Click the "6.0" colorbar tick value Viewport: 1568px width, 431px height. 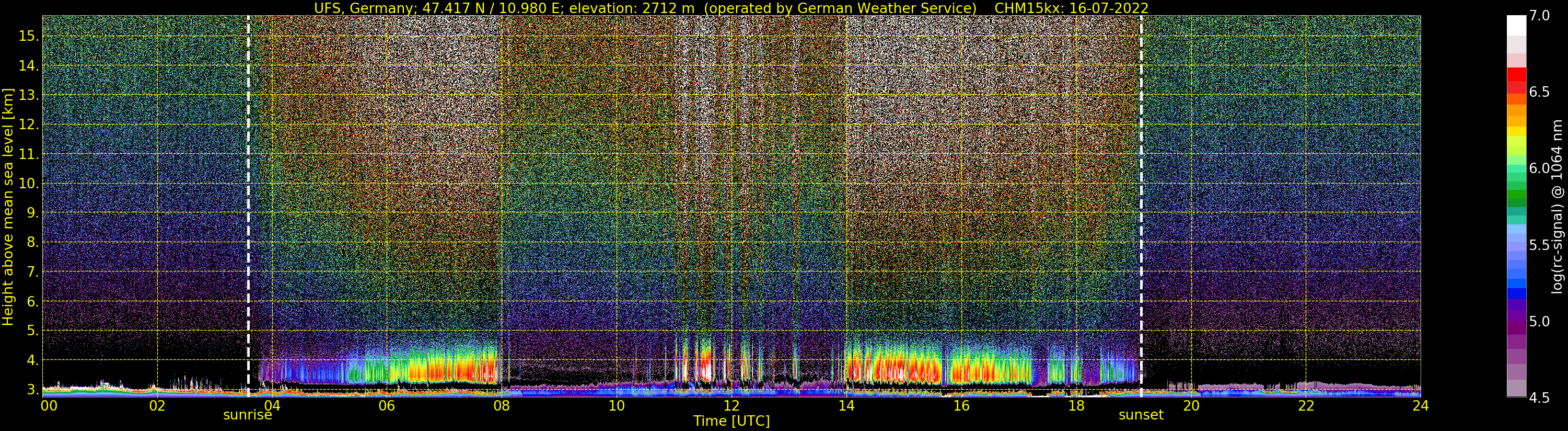1539,168
